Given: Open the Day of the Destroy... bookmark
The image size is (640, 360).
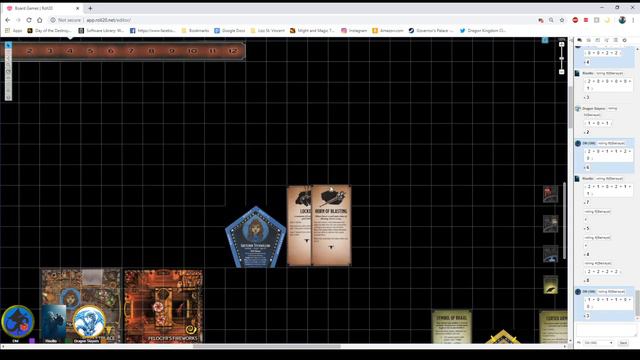Looking at the screenshot, I should pyautogui.click(x=49, y=31).
